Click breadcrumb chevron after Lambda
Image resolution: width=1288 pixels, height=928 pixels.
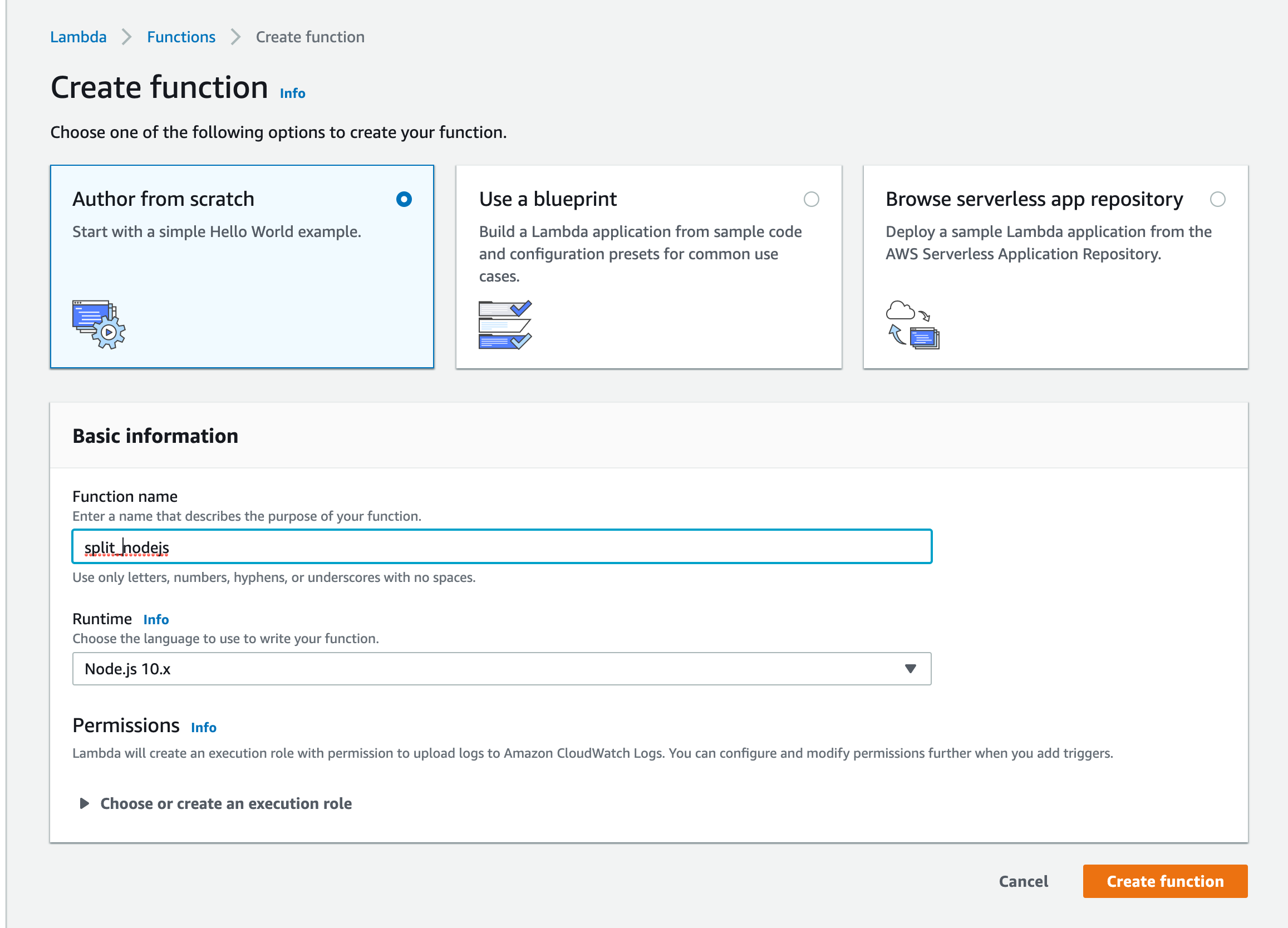point(127,37)
